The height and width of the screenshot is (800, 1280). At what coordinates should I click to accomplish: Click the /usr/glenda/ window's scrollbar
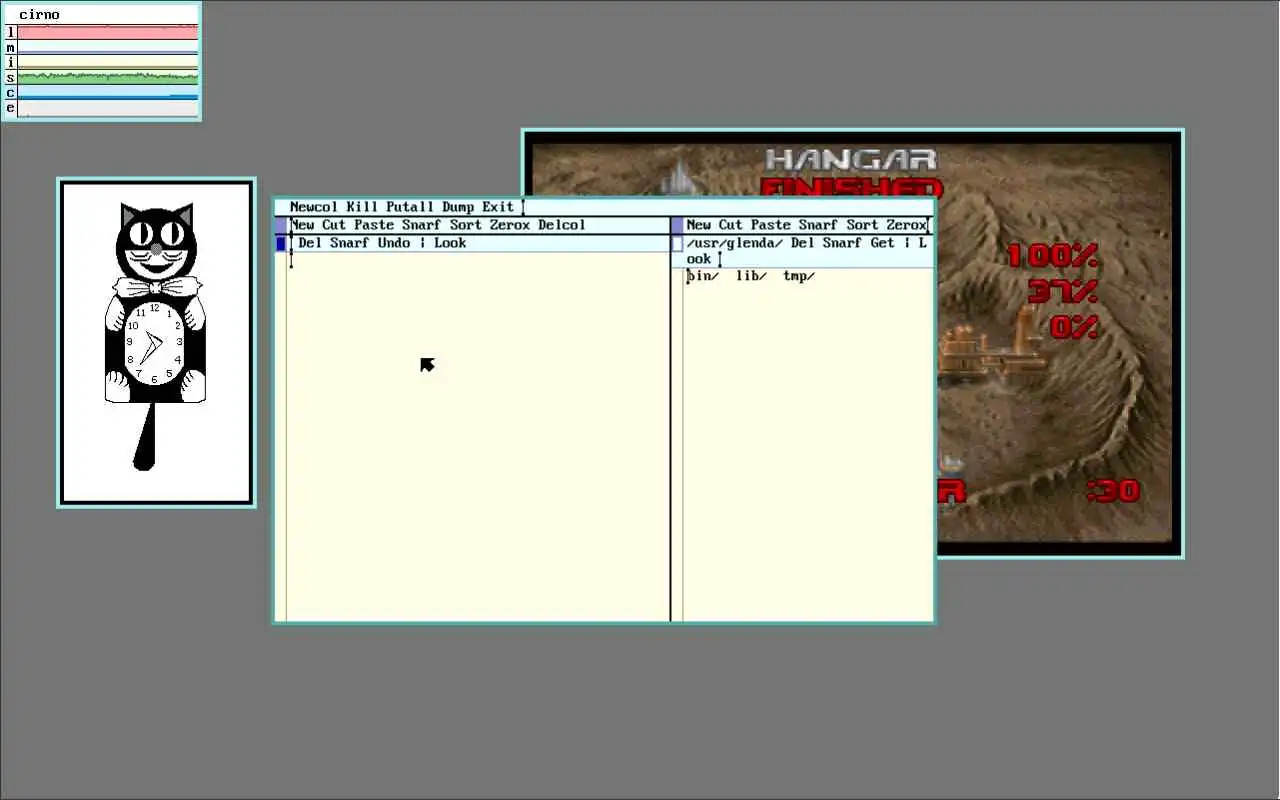coord(677,444)
